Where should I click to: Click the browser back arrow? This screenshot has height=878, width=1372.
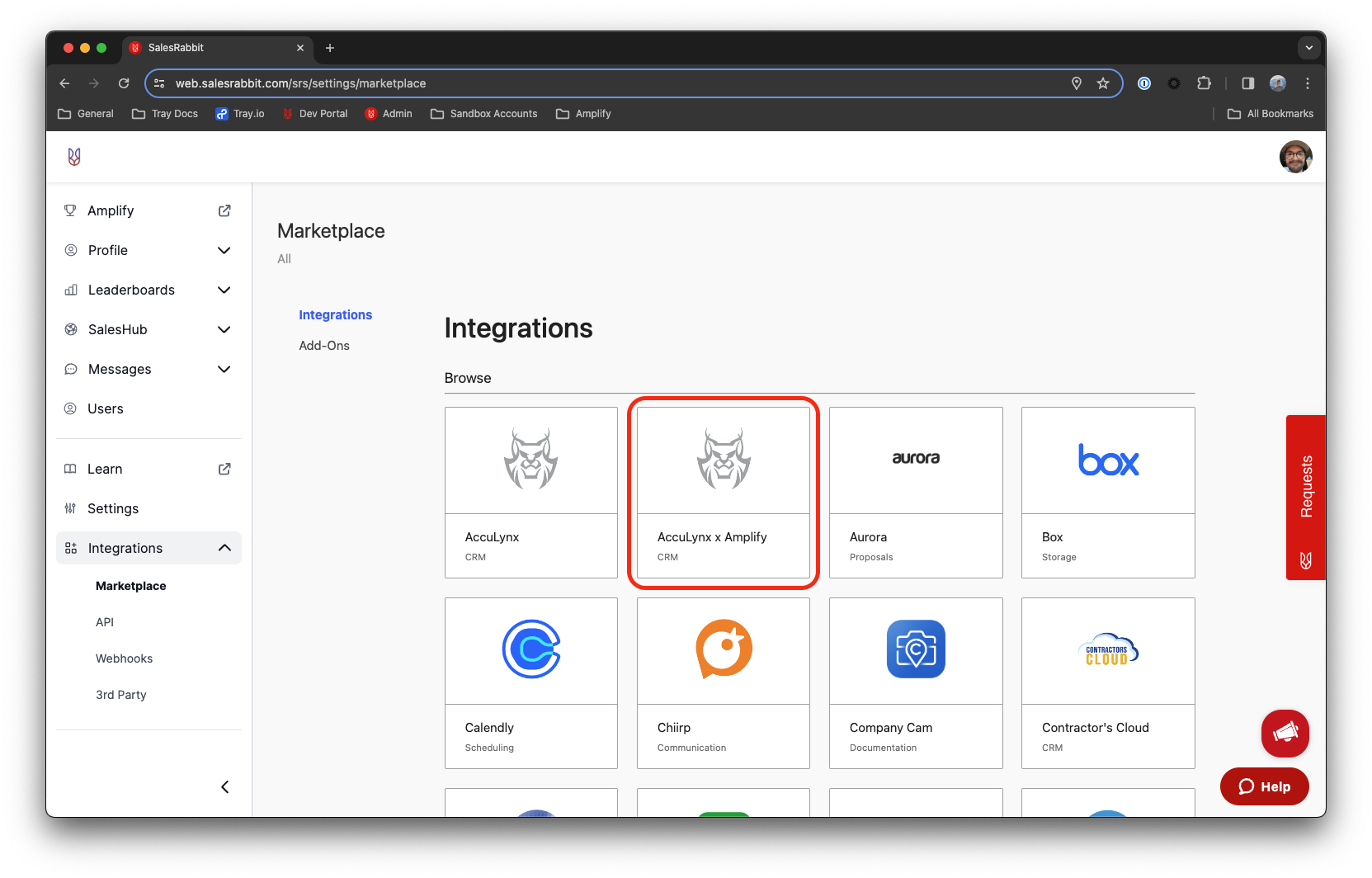(64, 83)
